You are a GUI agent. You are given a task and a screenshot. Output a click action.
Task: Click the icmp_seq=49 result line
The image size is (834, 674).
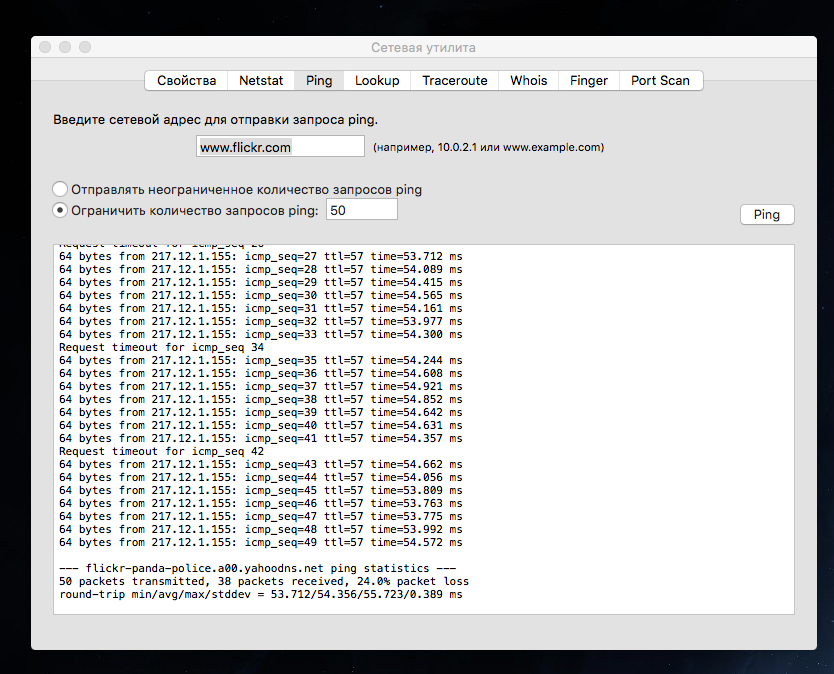click(261, 543)
